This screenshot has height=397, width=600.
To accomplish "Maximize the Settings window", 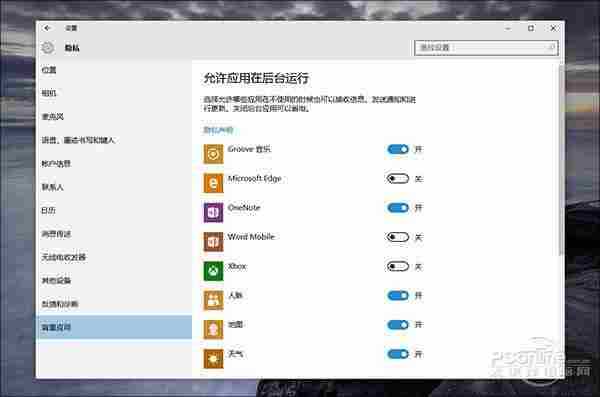I will [x=531, y=28].
